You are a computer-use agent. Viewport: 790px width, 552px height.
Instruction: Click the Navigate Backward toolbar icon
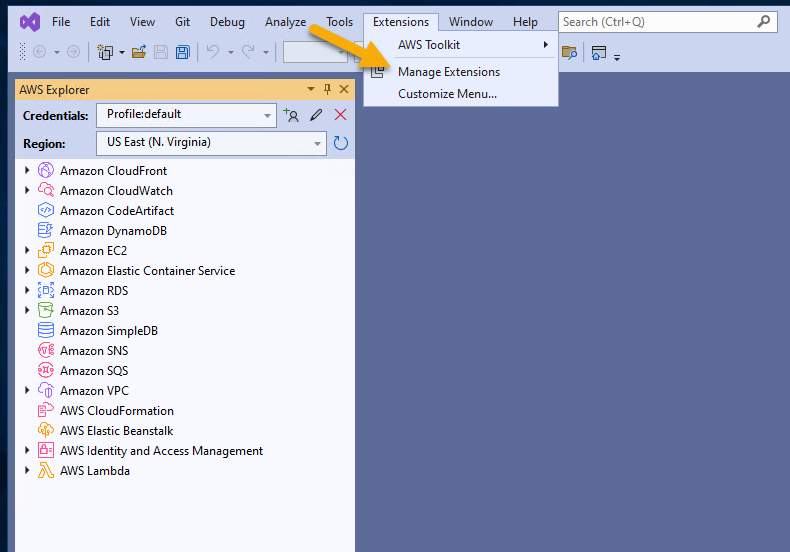[x=39, y=52]
